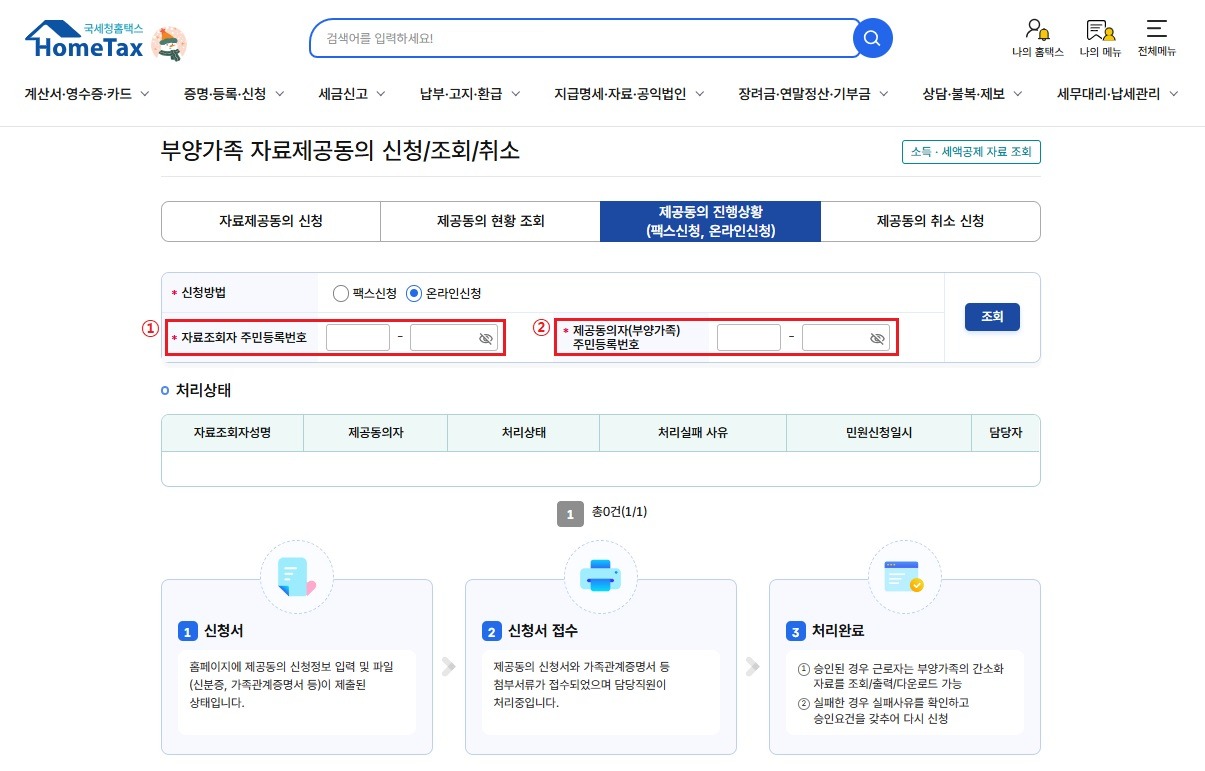Click the 신청서 접수 printer icon

(x=600, y=577)
